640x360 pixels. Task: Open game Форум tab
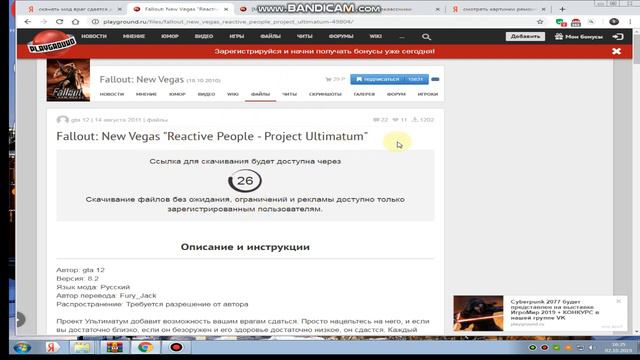(x=396, y=94)
